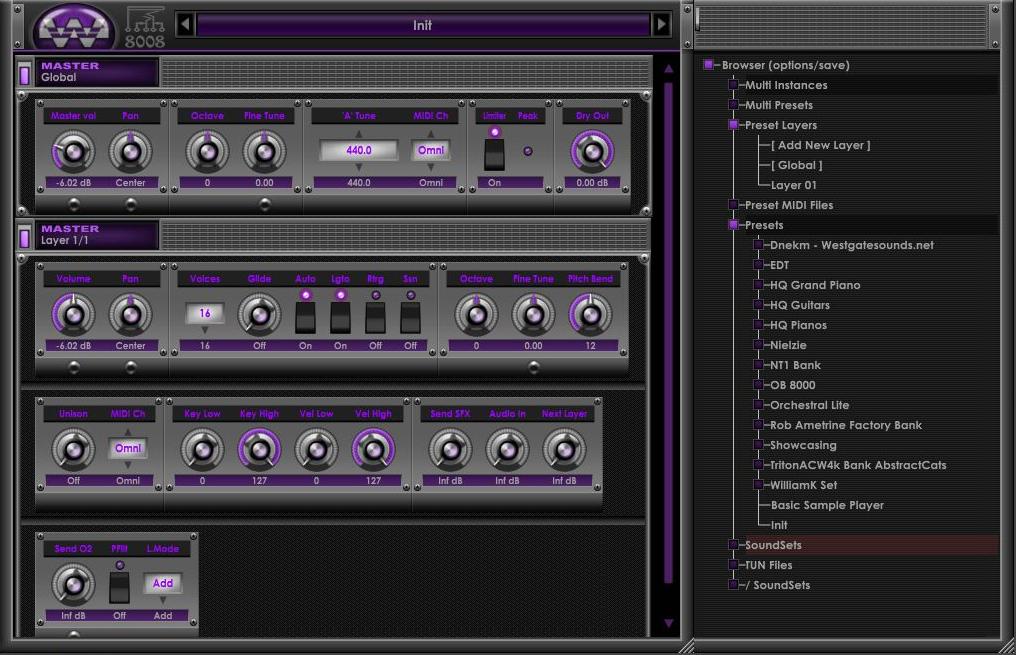Expand the OB 8000 preset folder
The width and height of the screenshot is (1016, 655).
[x=758, y=385]
